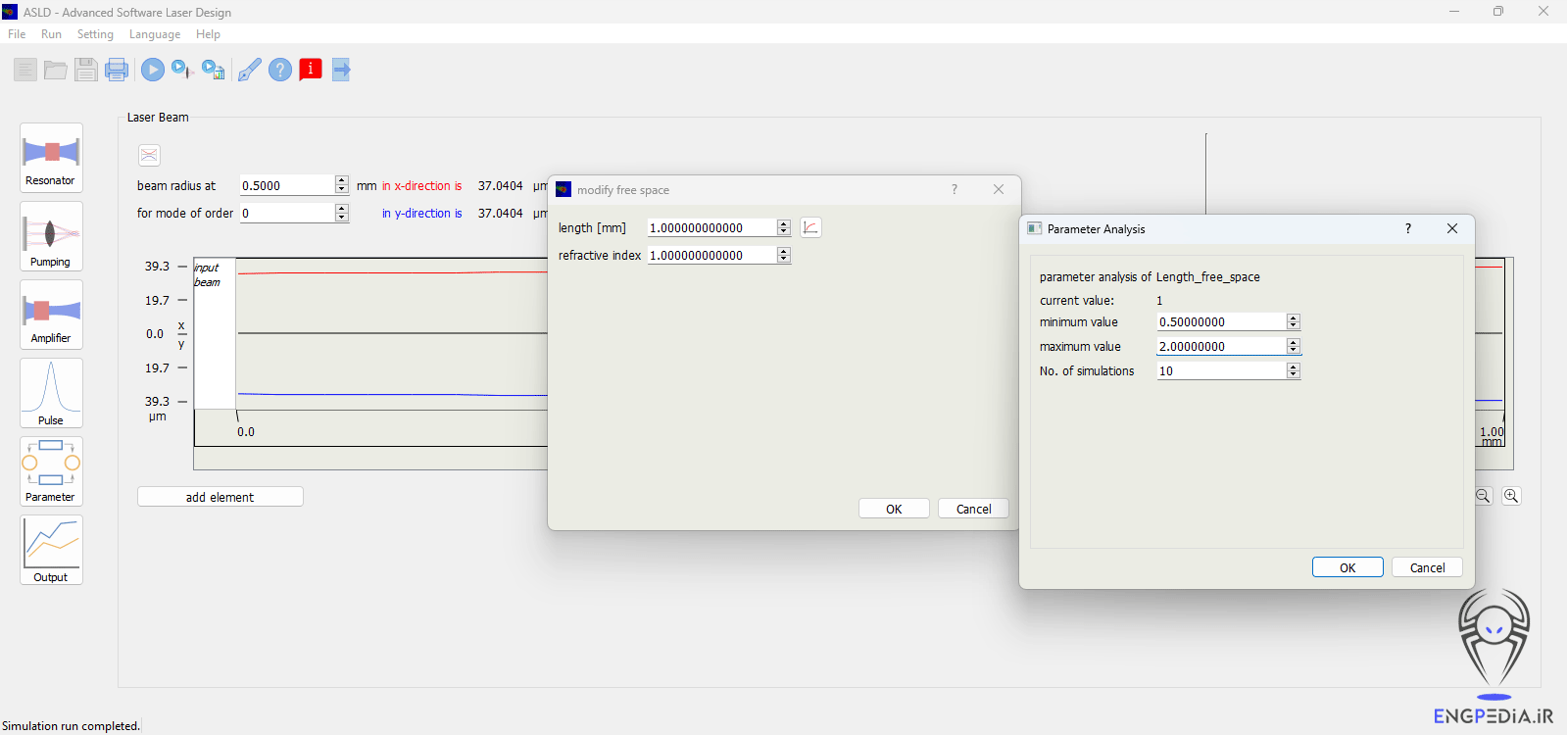The image size is (1568, 735).
Task: Click the blue Run simulation play icon
Action: pos(152,70)
